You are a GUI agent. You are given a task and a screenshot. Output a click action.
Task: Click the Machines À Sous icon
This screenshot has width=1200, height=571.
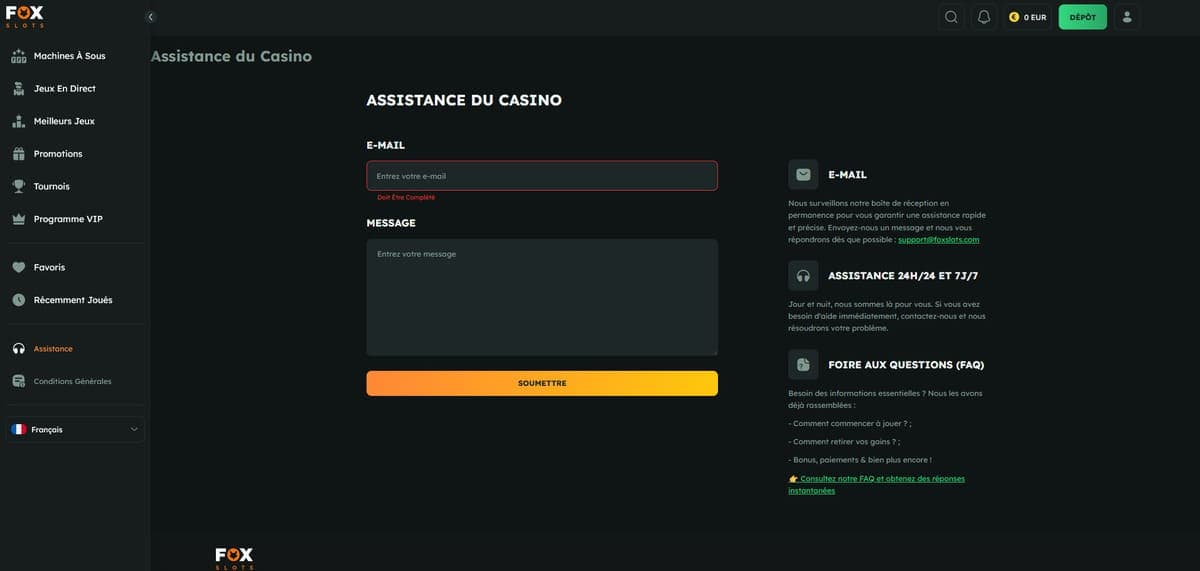click(18, 56)
